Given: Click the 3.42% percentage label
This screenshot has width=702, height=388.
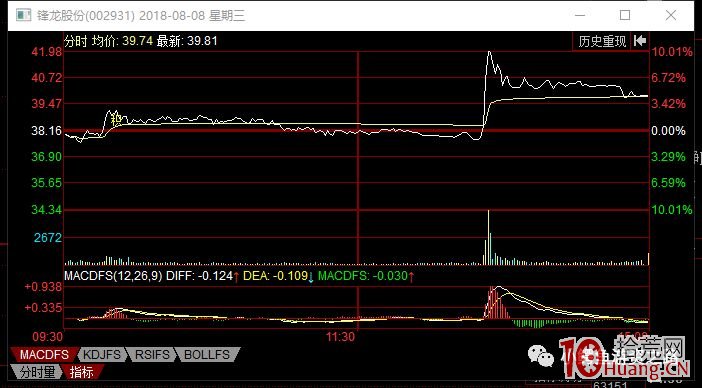Looking at the screenshot, I should [x=668, y=104].
